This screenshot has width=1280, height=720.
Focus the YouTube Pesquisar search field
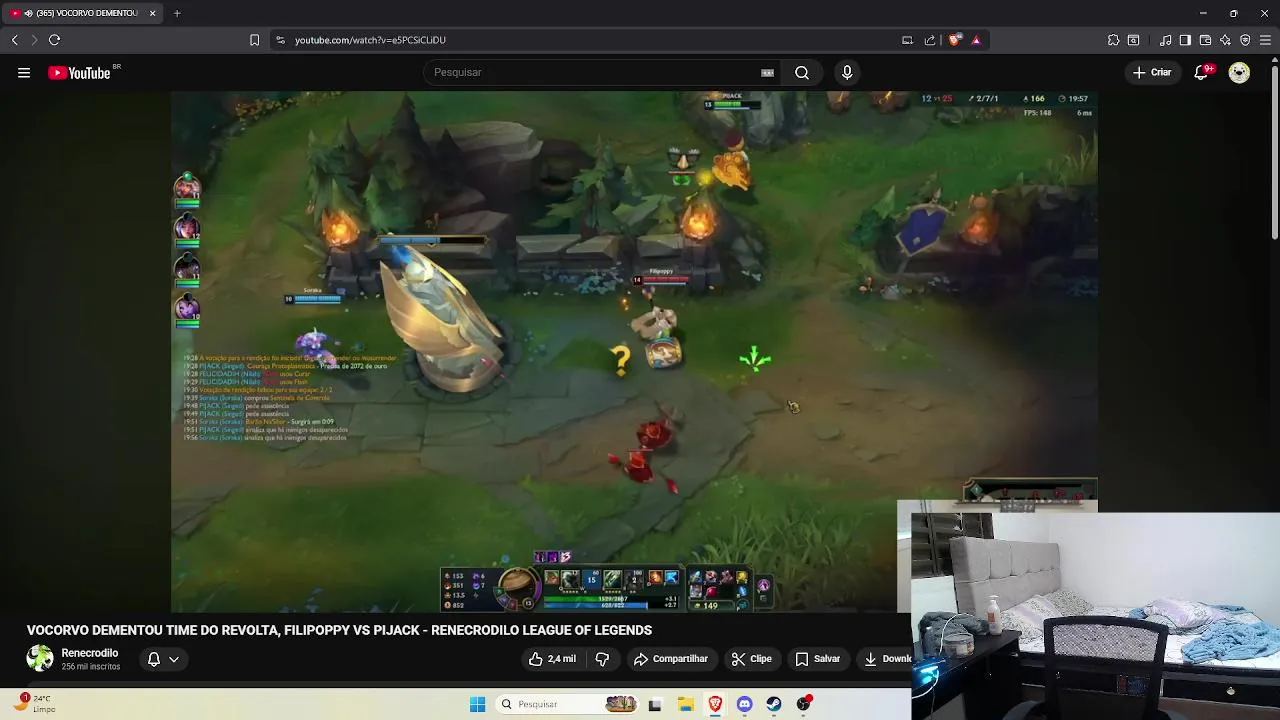595,72
